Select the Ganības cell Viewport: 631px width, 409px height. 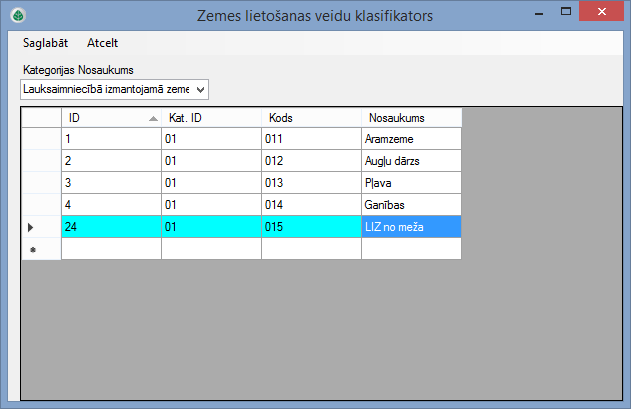click(x=412, y=205)
